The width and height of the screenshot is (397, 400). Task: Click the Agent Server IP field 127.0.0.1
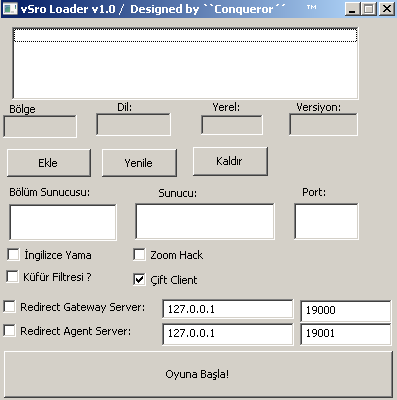click(x=228, y=334)
